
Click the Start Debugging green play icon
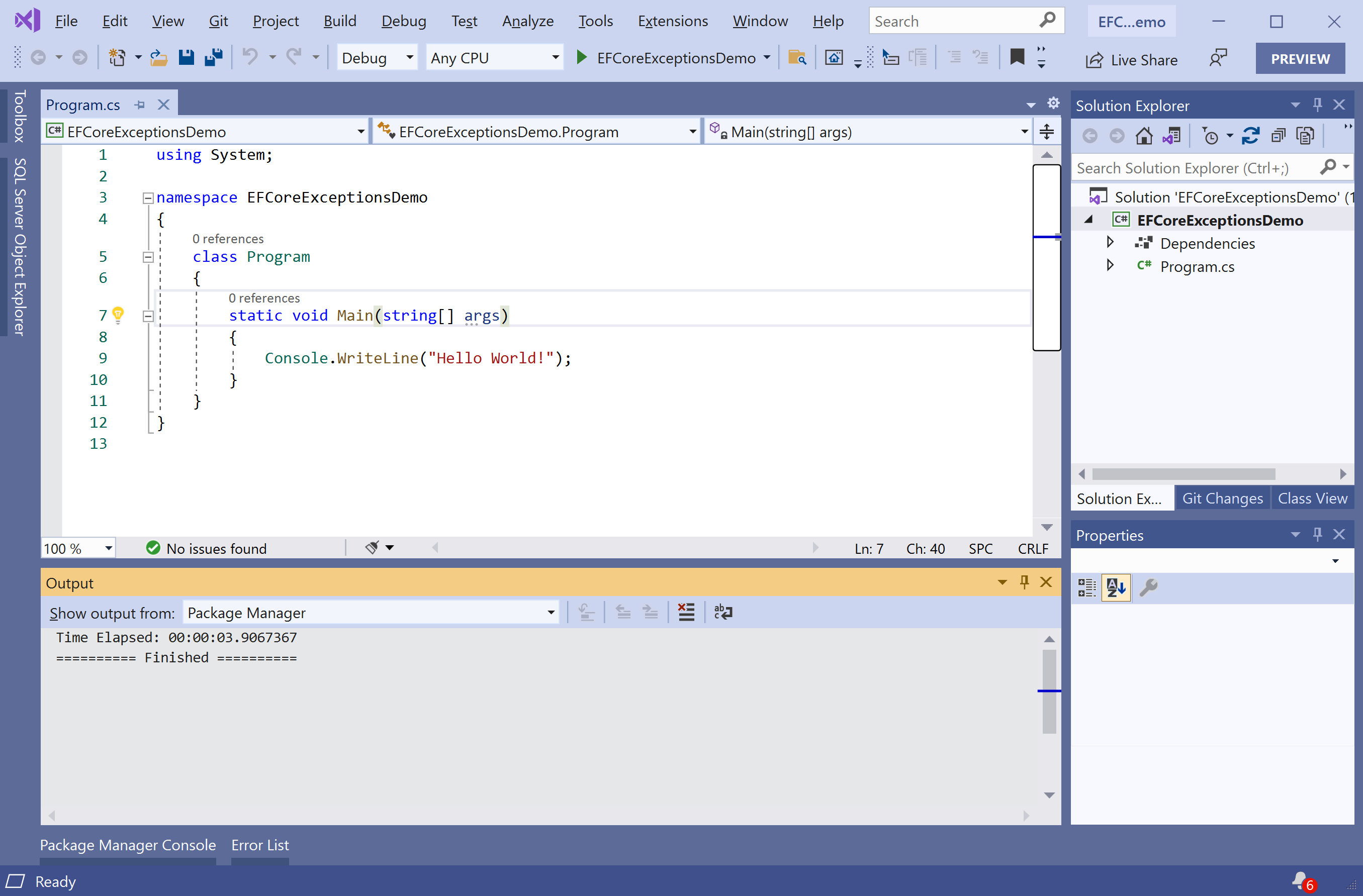tap(581, 58)
